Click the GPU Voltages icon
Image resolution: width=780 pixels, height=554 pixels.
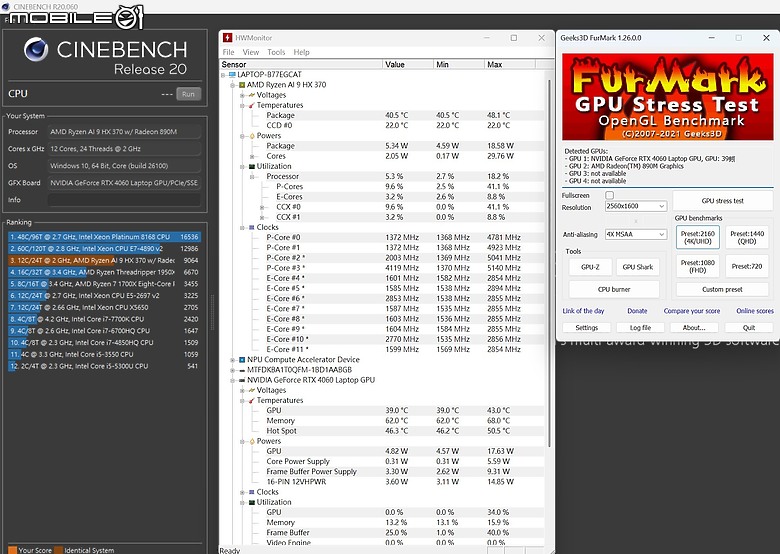[x=252, y=390]
